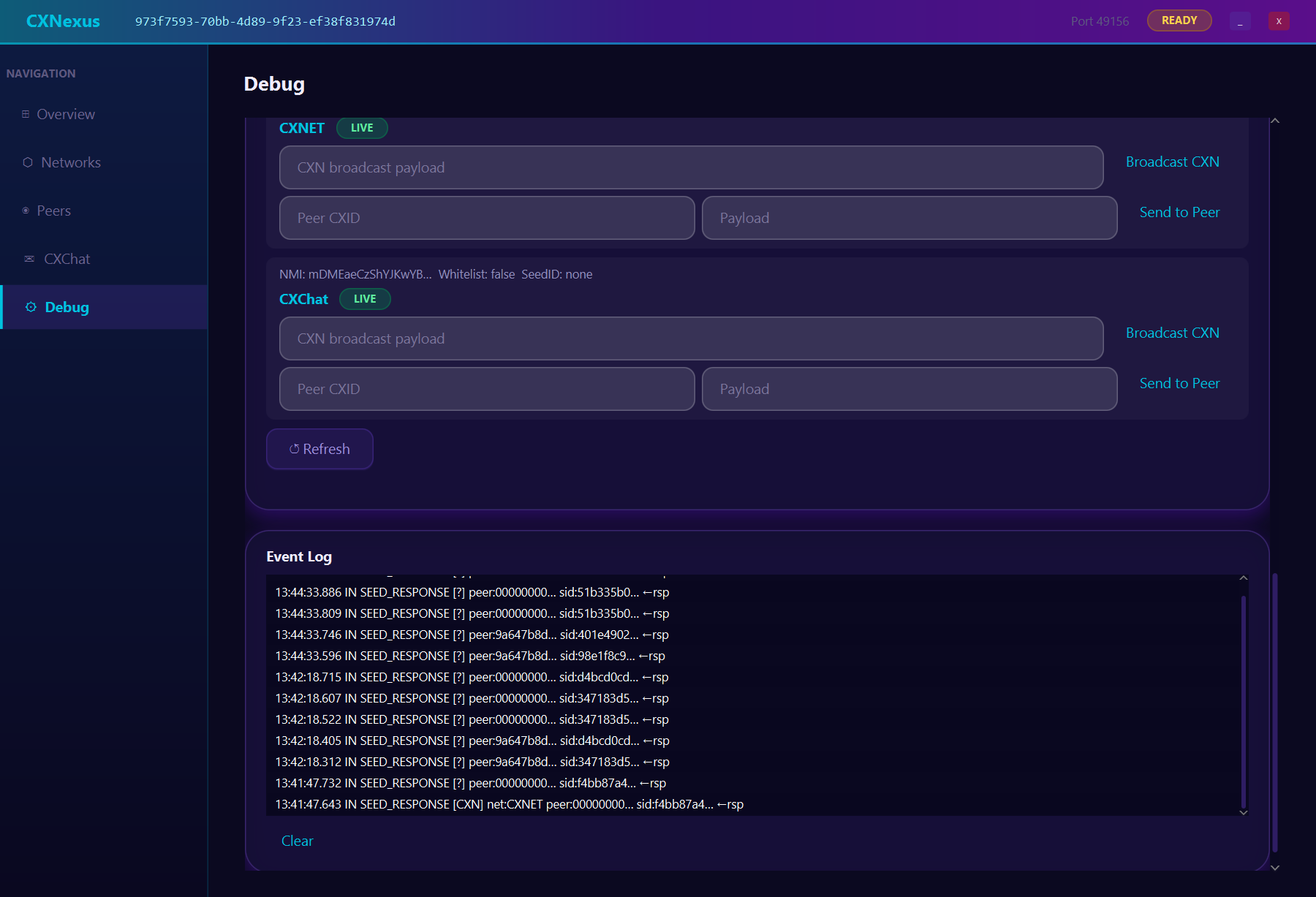Select log entry at 13:42:18.522
The width and height of the screenshot is (1316, 897).
pyautogui.click(x=472, y=719)
